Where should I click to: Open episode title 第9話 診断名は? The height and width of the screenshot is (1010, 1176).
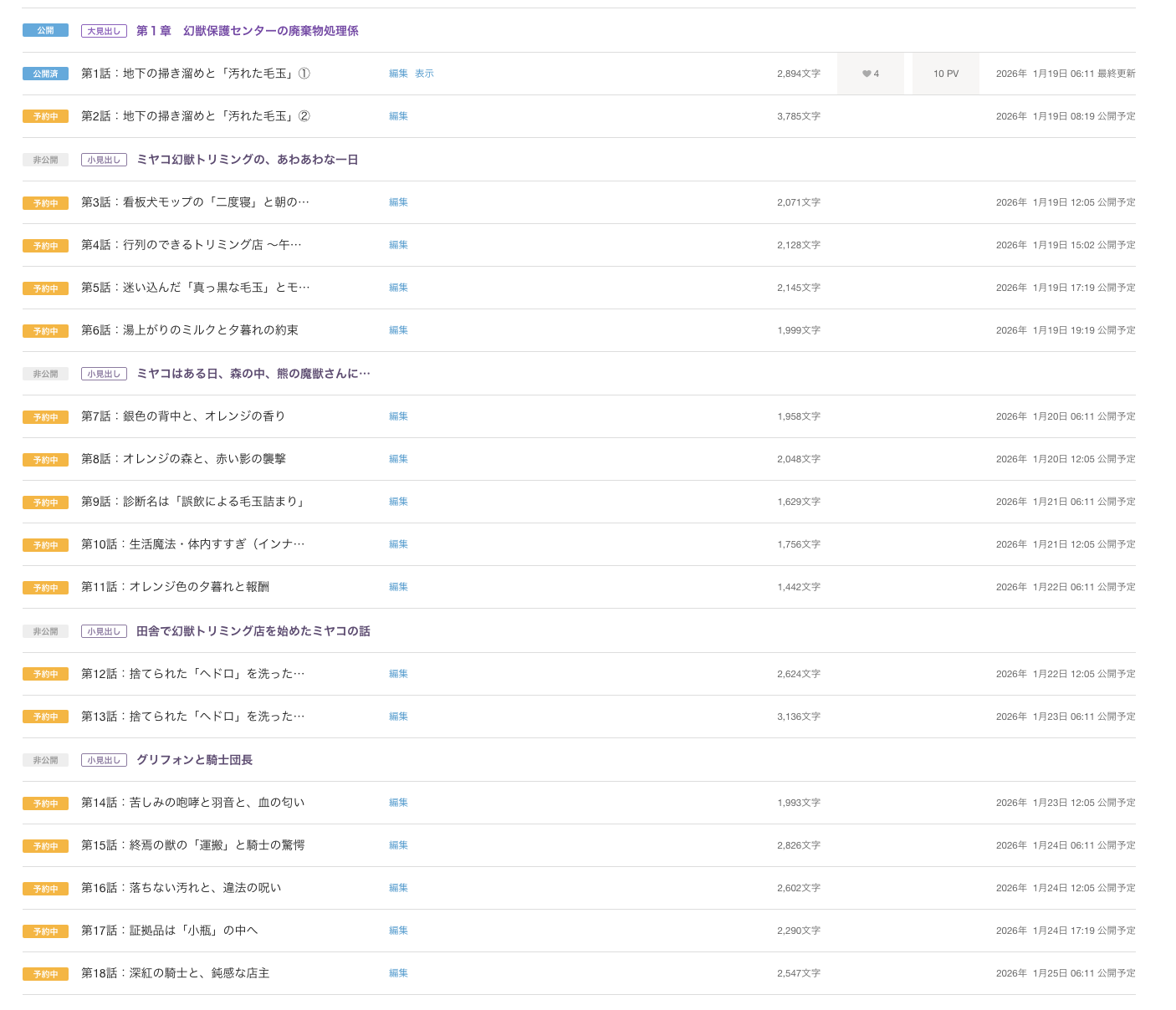pos(194,502)
